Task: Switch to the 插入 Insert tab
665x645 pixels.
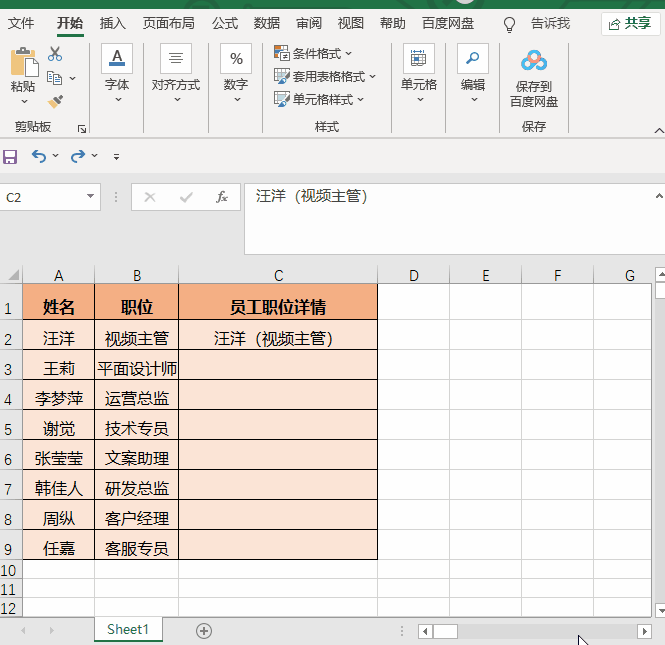Action: [x=112, y=23]
